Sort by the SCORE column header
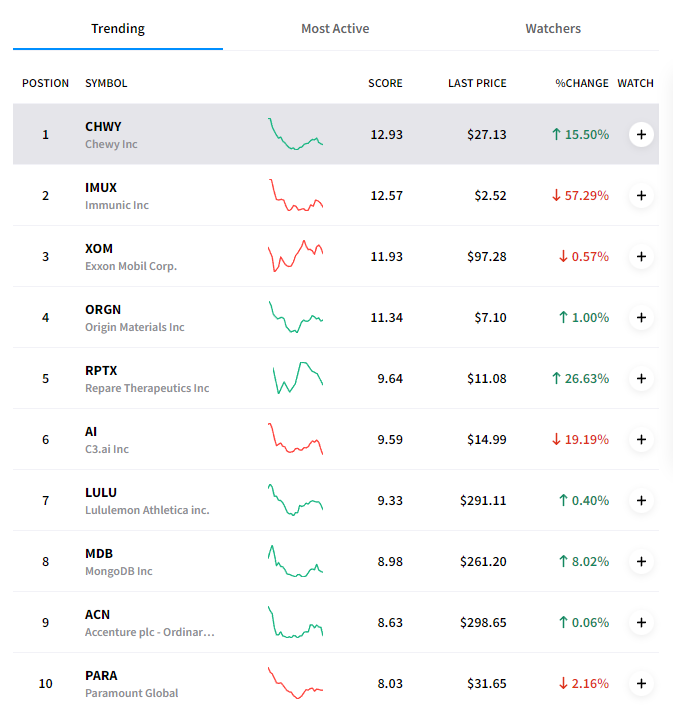Image resolution: width=673 pixels, height=723 pixels. pos(385,83)
